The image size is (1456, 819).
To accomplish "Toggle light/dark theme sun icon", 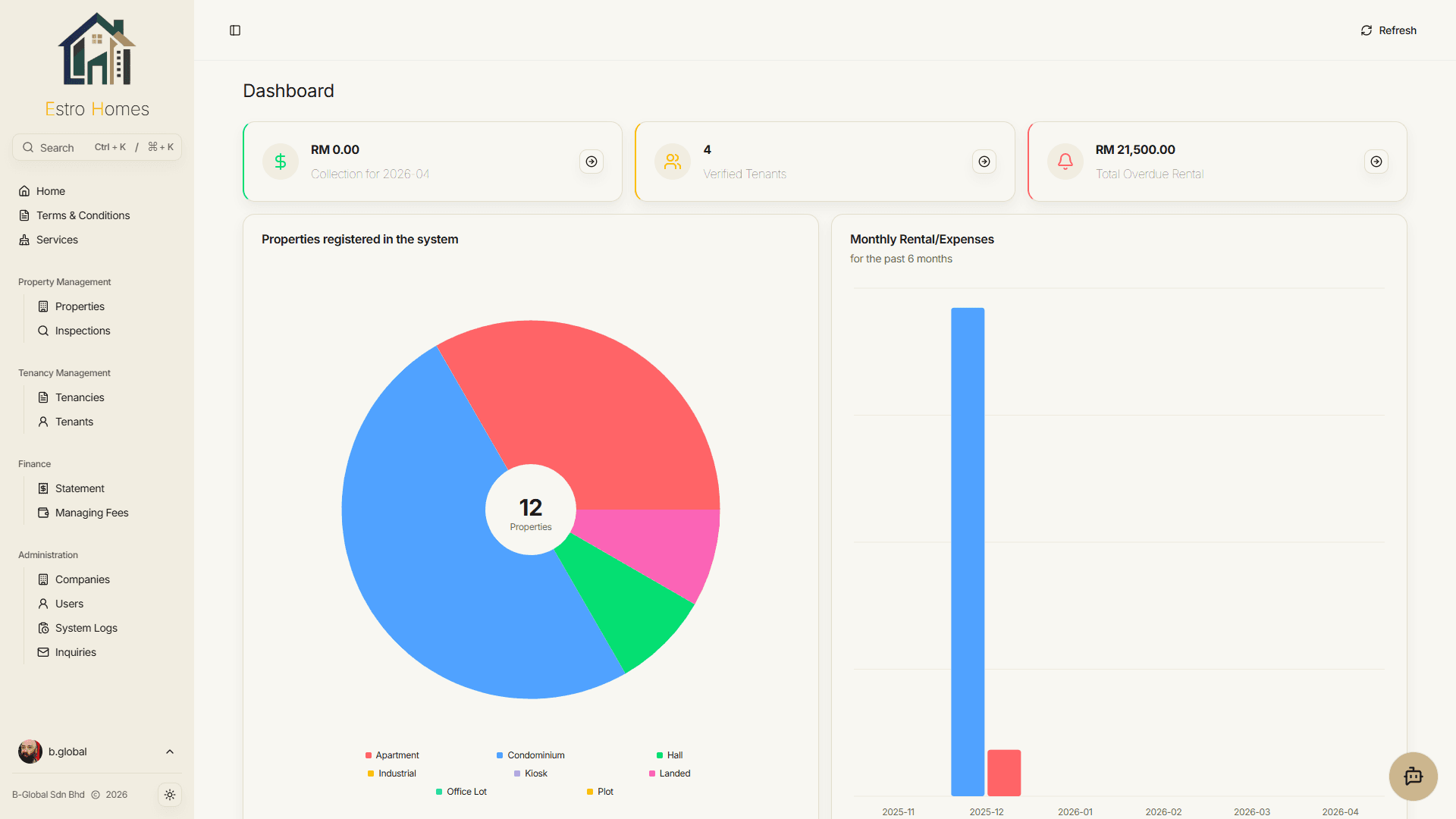I will pos(170,795).
